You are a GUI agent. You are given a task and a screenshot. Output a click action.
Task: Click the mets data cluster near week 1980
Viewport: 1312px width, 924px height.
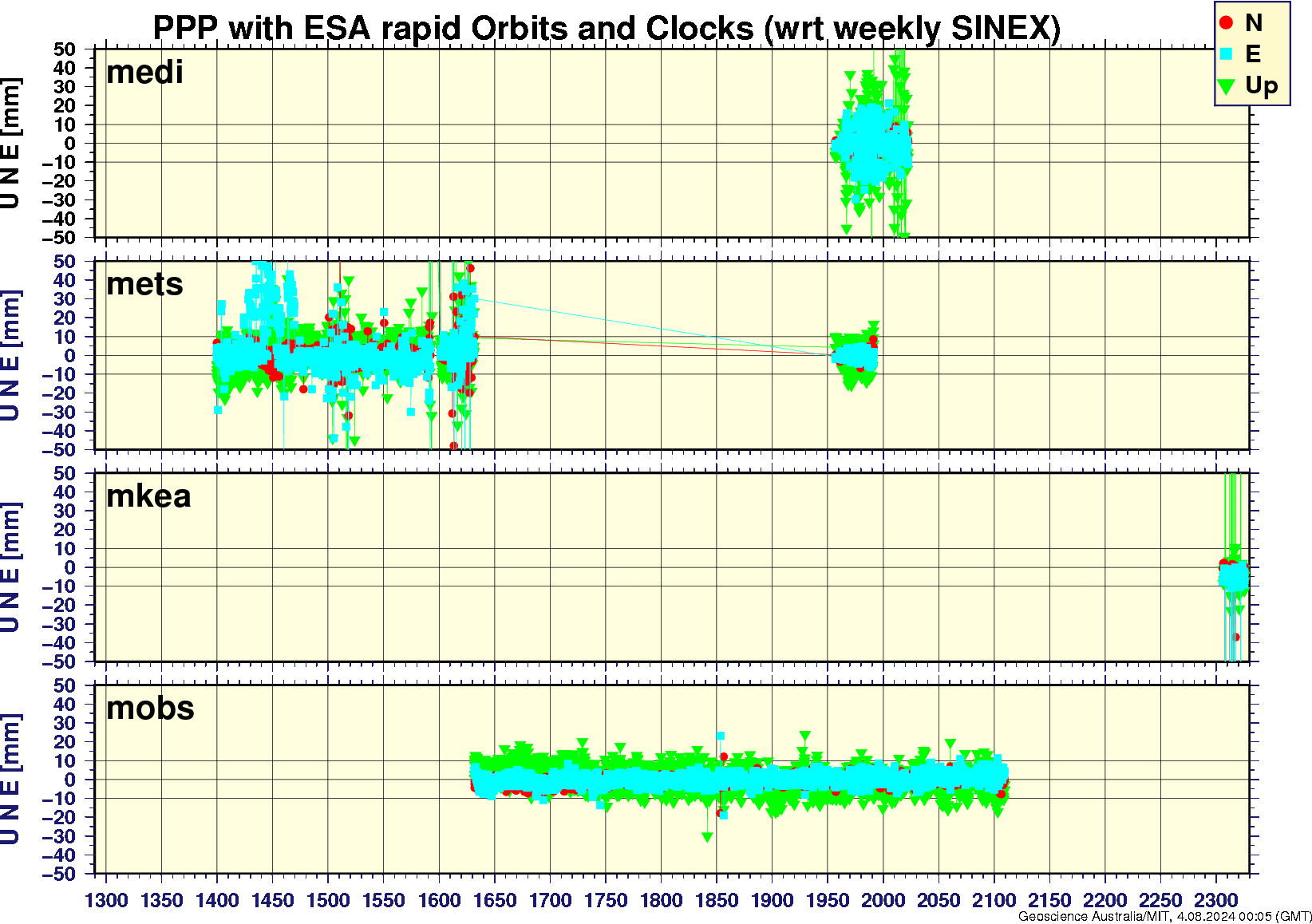click(856, 355)
